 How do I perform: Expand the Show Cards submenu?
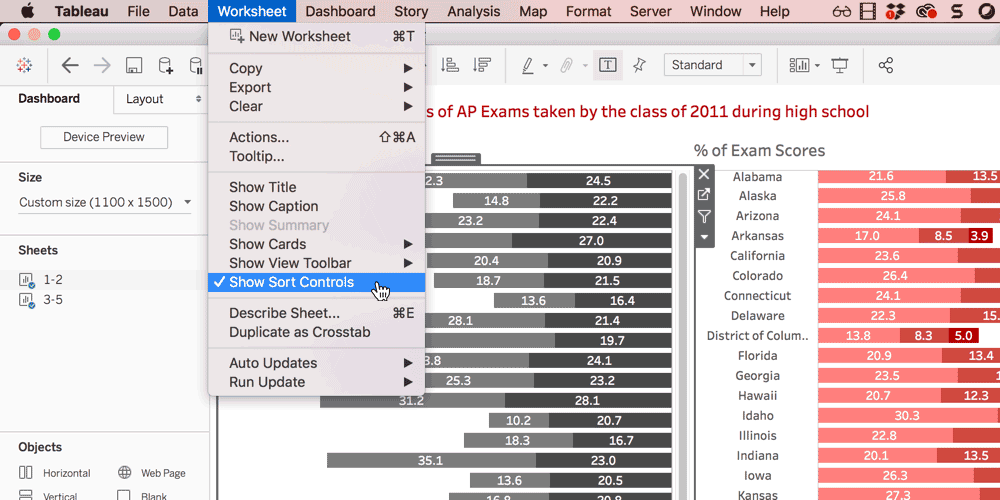(x=316, y=244)
